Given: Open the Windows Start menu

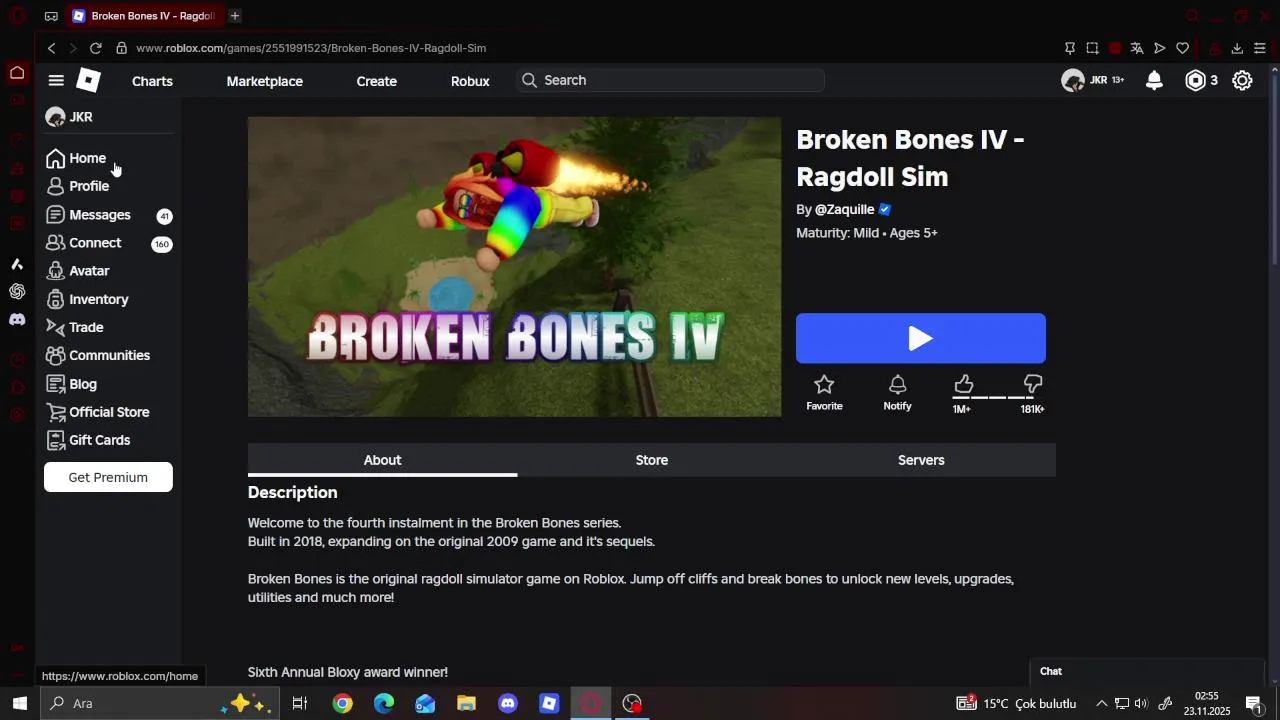Looking at the screenshot, I should point(19,703).
